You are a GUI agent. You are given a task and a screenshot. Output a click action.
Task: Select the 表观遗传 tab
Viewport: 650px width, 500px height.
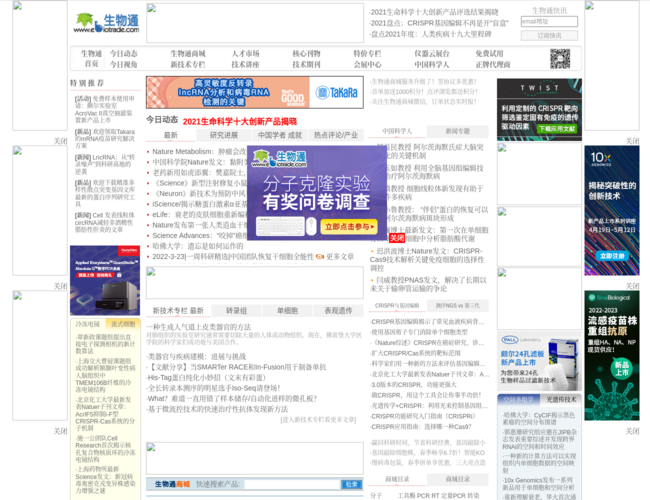point(337,311)
